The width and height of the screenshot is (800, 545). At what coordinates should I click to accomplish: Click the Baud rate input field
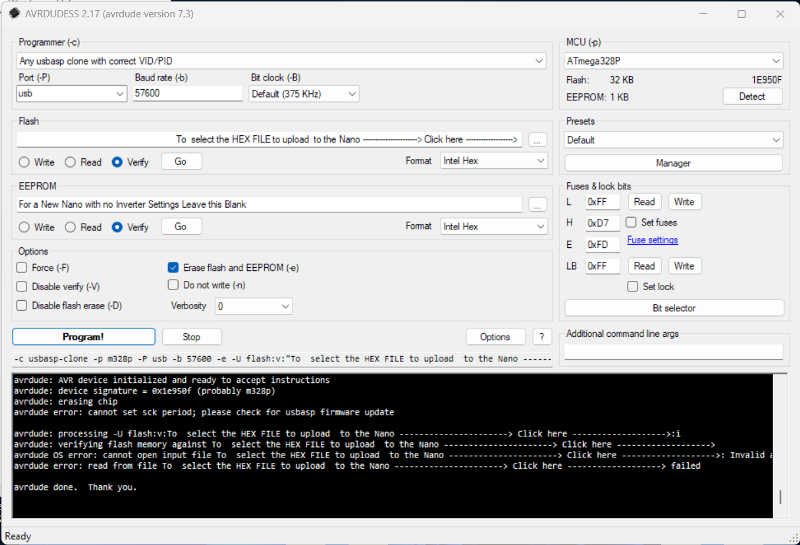tap(187, 94)
